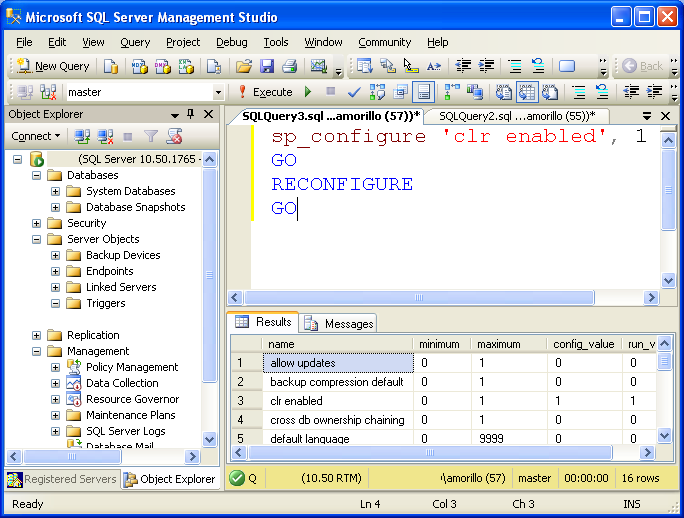Select the 'clr enabled' result cell
This screenshot has width=684, height=518.
[x=338, y=401]
